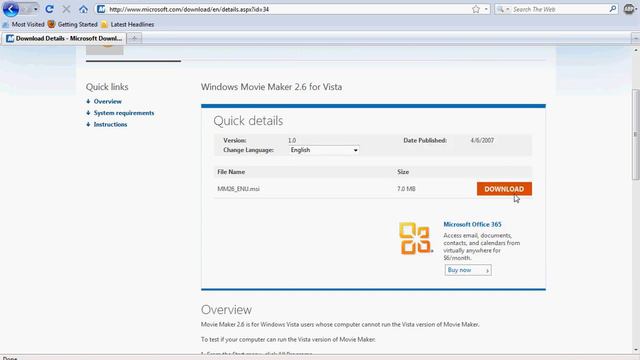640x360 pixels.
Task: Jump to the Instructions quick link
Action: (x=110, y=124)
